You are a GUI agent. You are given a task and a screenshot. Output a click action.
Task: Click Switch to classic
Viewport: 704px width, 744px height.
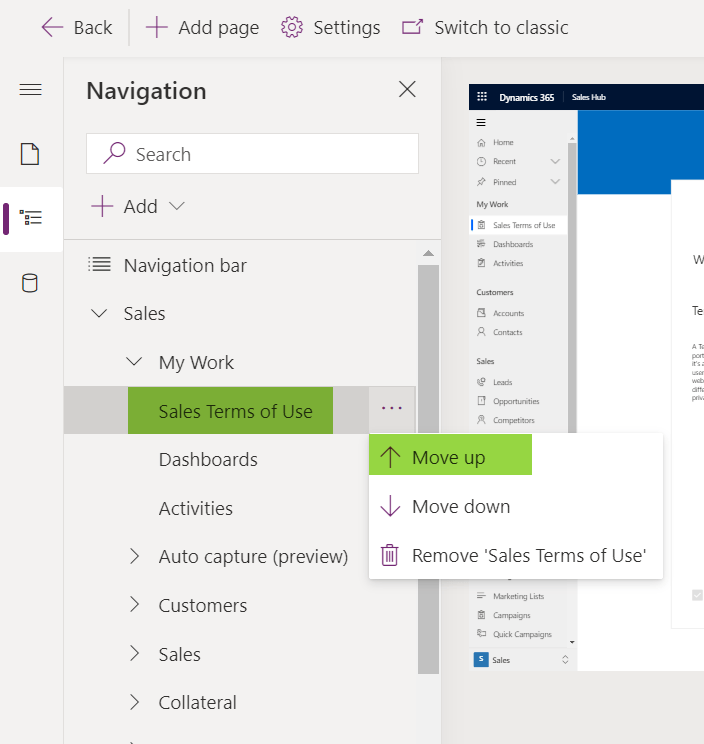point(485,27)
